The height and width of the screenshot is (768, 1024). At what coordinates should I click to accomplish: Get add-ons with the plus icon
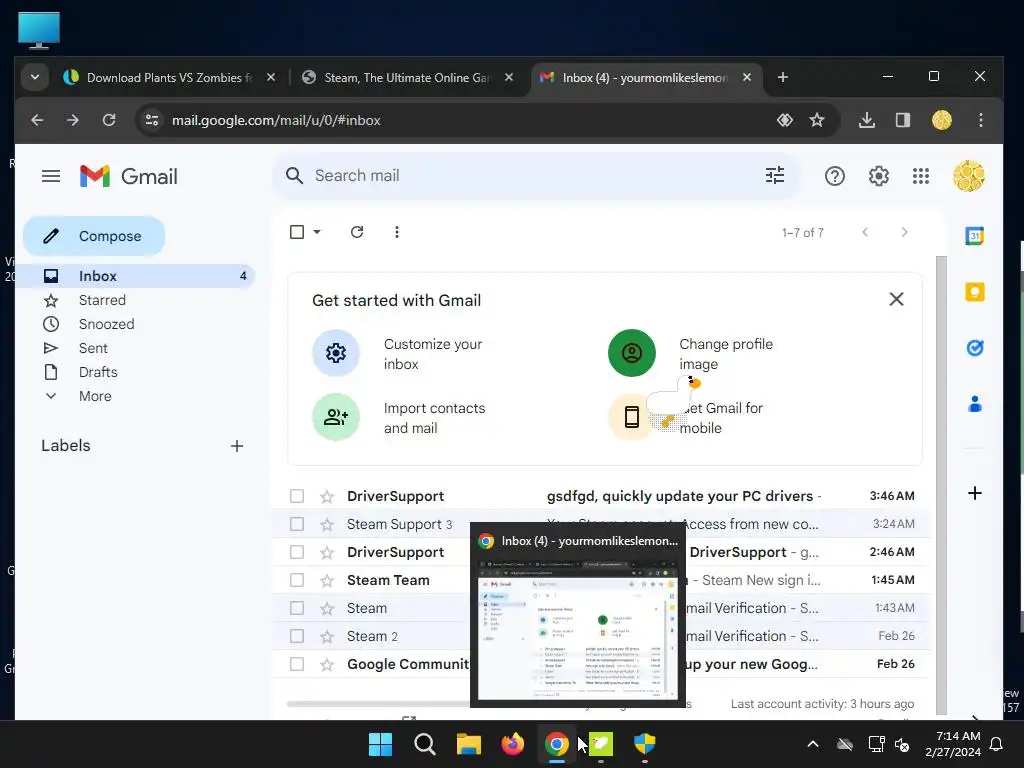(x=974, y=493)
